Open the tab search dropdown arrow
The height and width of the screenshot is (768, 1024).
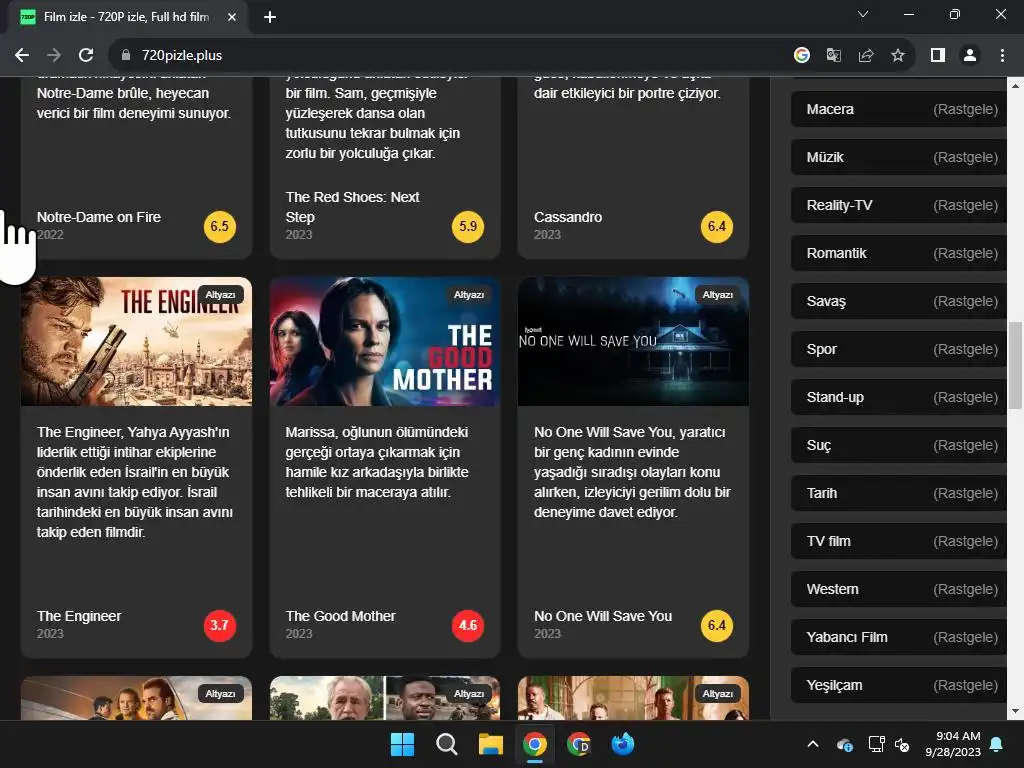pos(863,14)
